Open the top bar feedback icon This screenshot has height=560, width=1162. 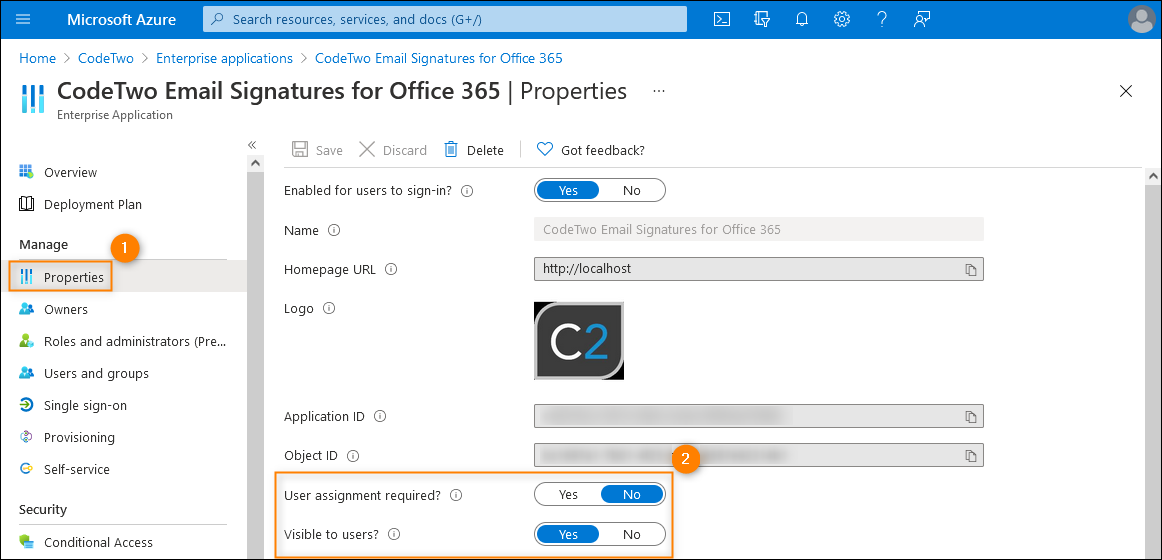[921, 20]
